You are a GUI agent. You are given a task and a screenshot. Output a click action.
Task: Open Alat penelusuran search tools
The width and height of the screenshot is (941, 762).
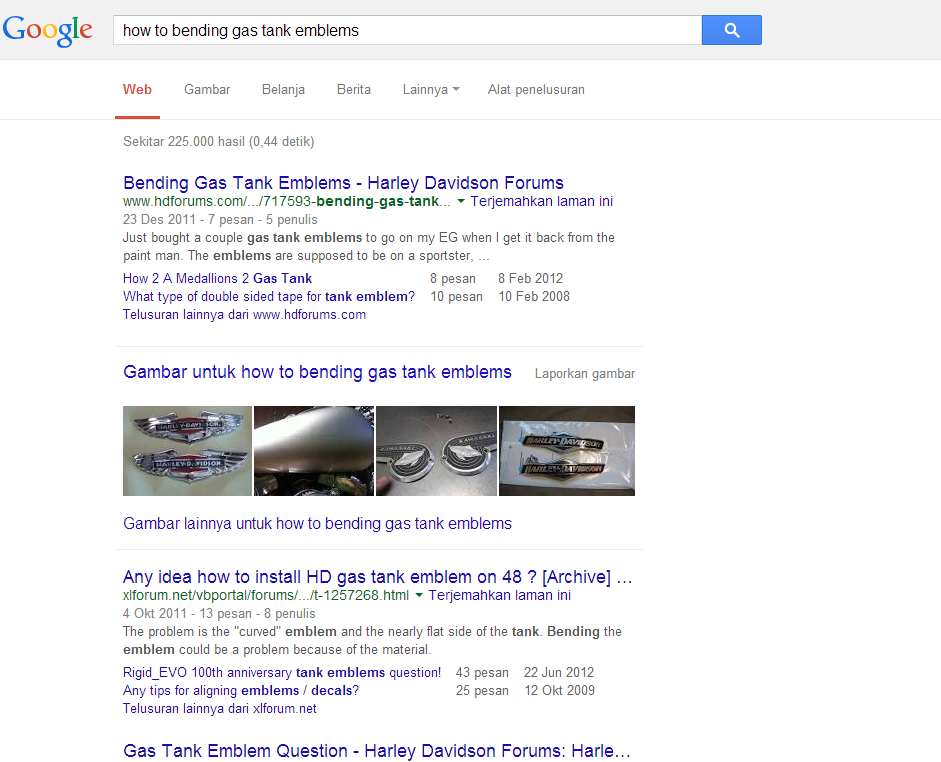tap(536, 89)
